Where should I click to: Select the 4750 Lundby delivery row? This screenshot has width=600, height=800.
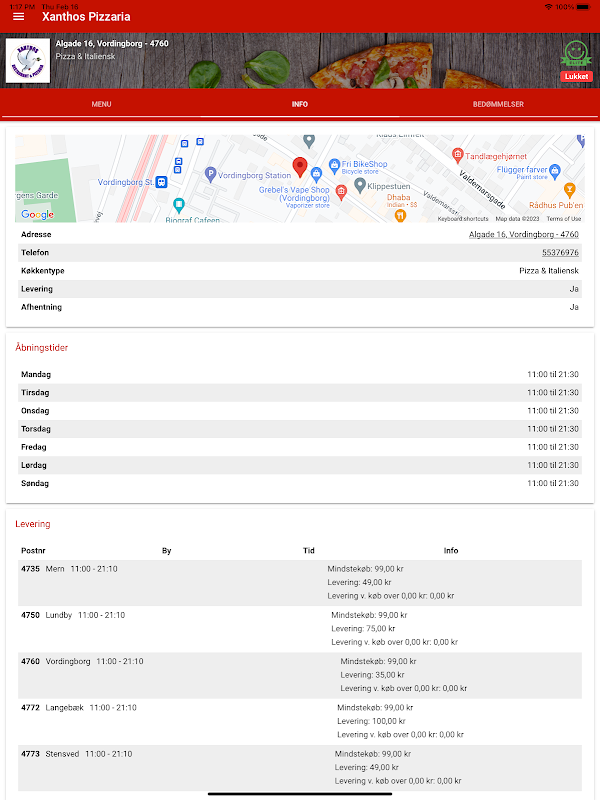300,629
